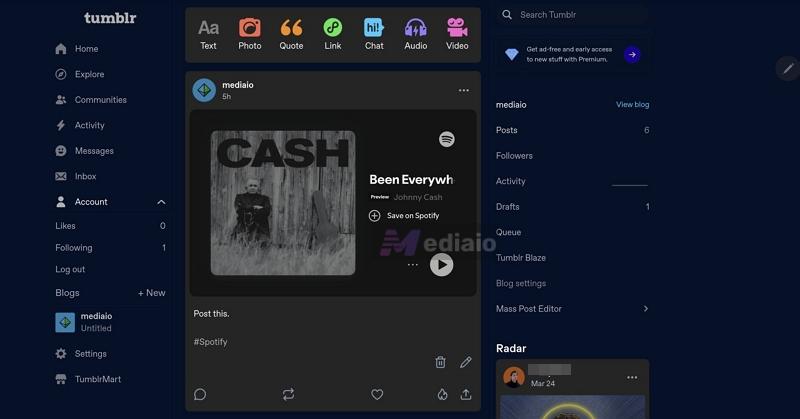Image resolution: width=800 pixels, height=419 pixels.
Task: Click + New blog button
Action: pyautogui.click(x=152, y=293)
